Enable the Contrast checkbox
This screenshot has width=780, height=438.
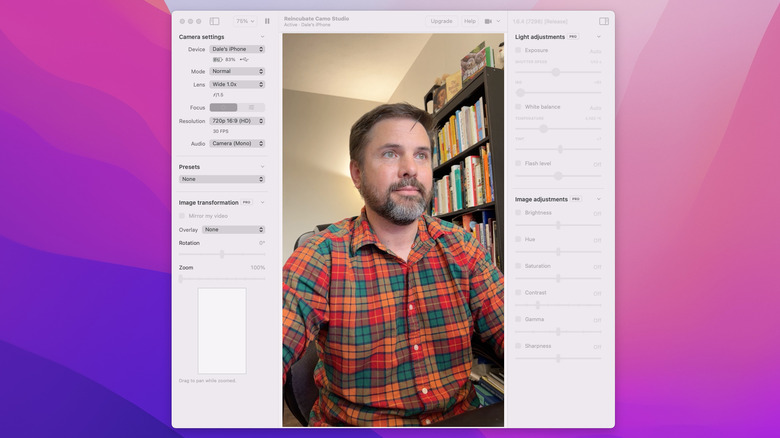tap(518, 293)
